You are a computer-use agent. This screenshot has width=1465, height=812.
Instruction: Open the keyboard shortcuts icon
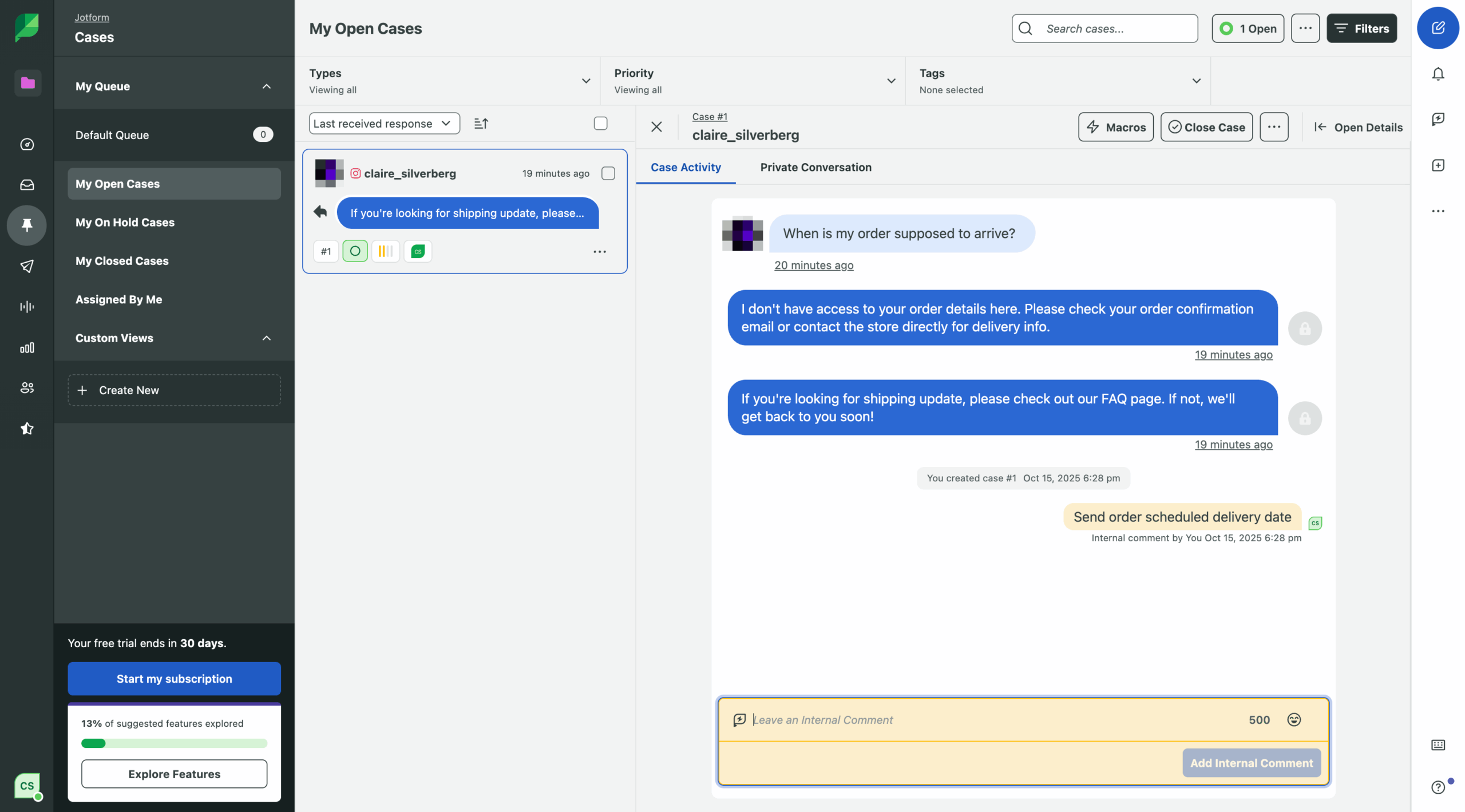(1438, 744)
